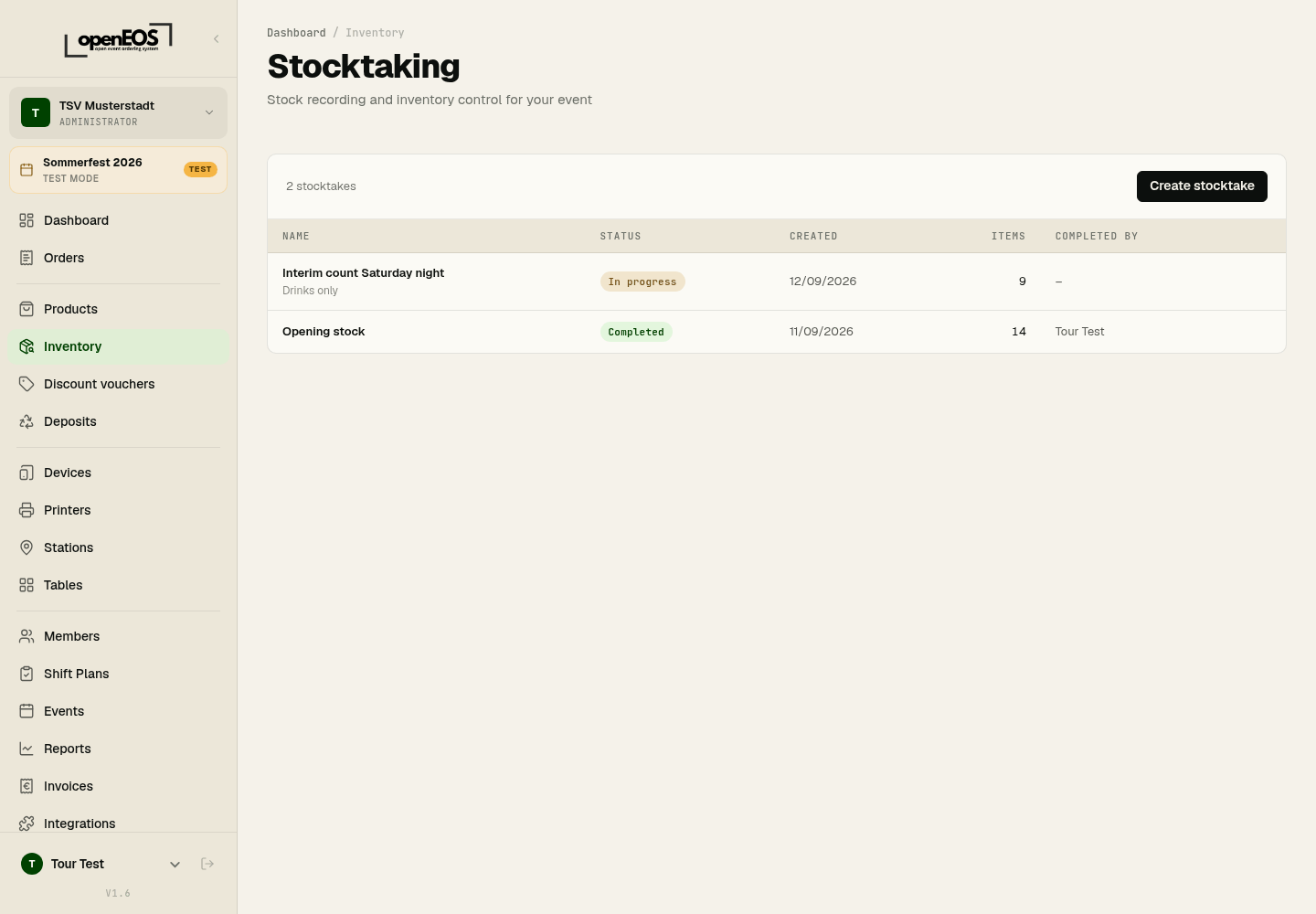Click the Deposits recycle icon
This screenshot has height=914, width=1316.
coord(27,421)
